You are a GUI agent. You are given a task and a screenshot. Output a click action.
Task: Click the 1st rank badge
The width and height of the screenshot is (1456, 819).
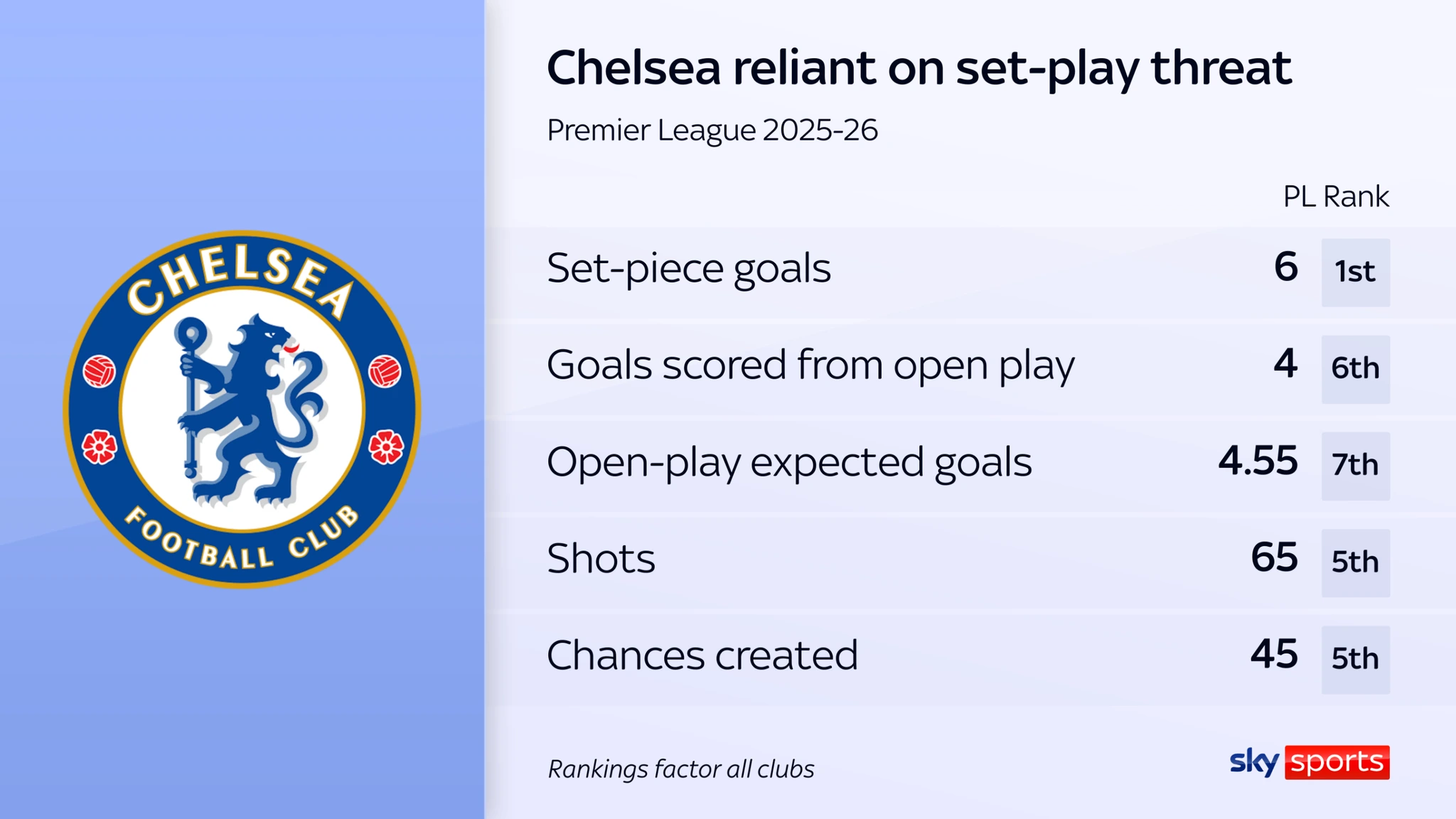pyautogui.click(x=1355, y=272)
